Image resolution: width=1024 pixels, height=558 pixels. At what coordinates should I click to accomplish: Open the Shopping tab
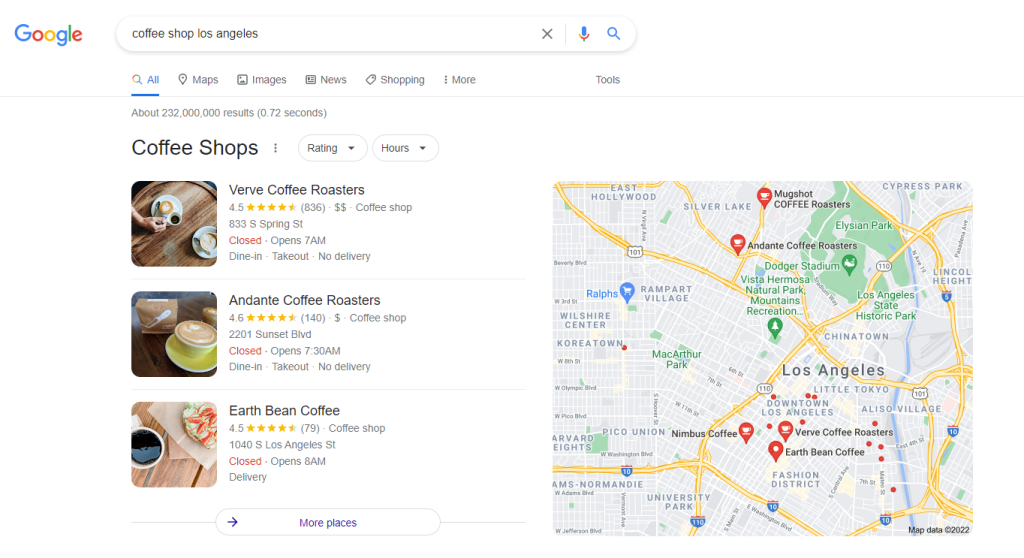point(394,80)
